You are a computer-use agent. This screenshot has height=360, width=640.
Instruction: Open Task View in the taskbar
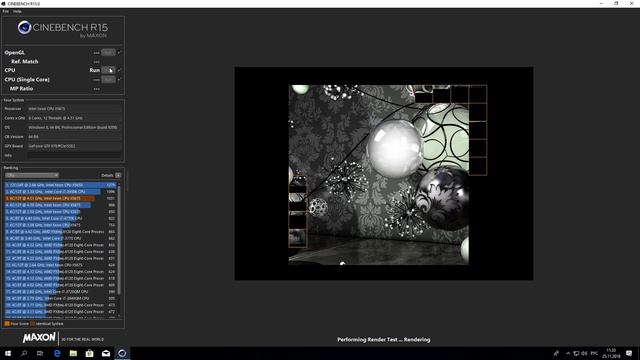tap(40, 353)
